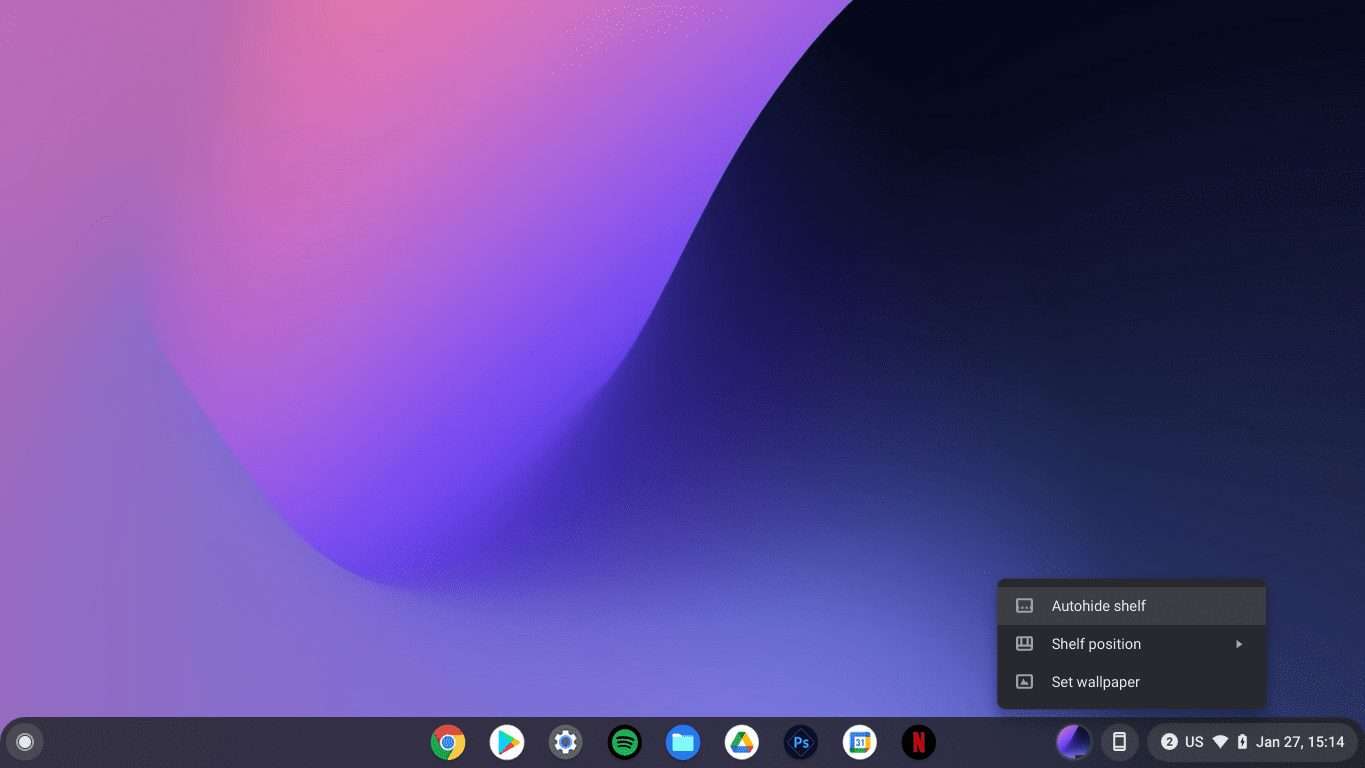
Task: Launch Photoshop from the shelf
Action: click(x=801, y=742)
